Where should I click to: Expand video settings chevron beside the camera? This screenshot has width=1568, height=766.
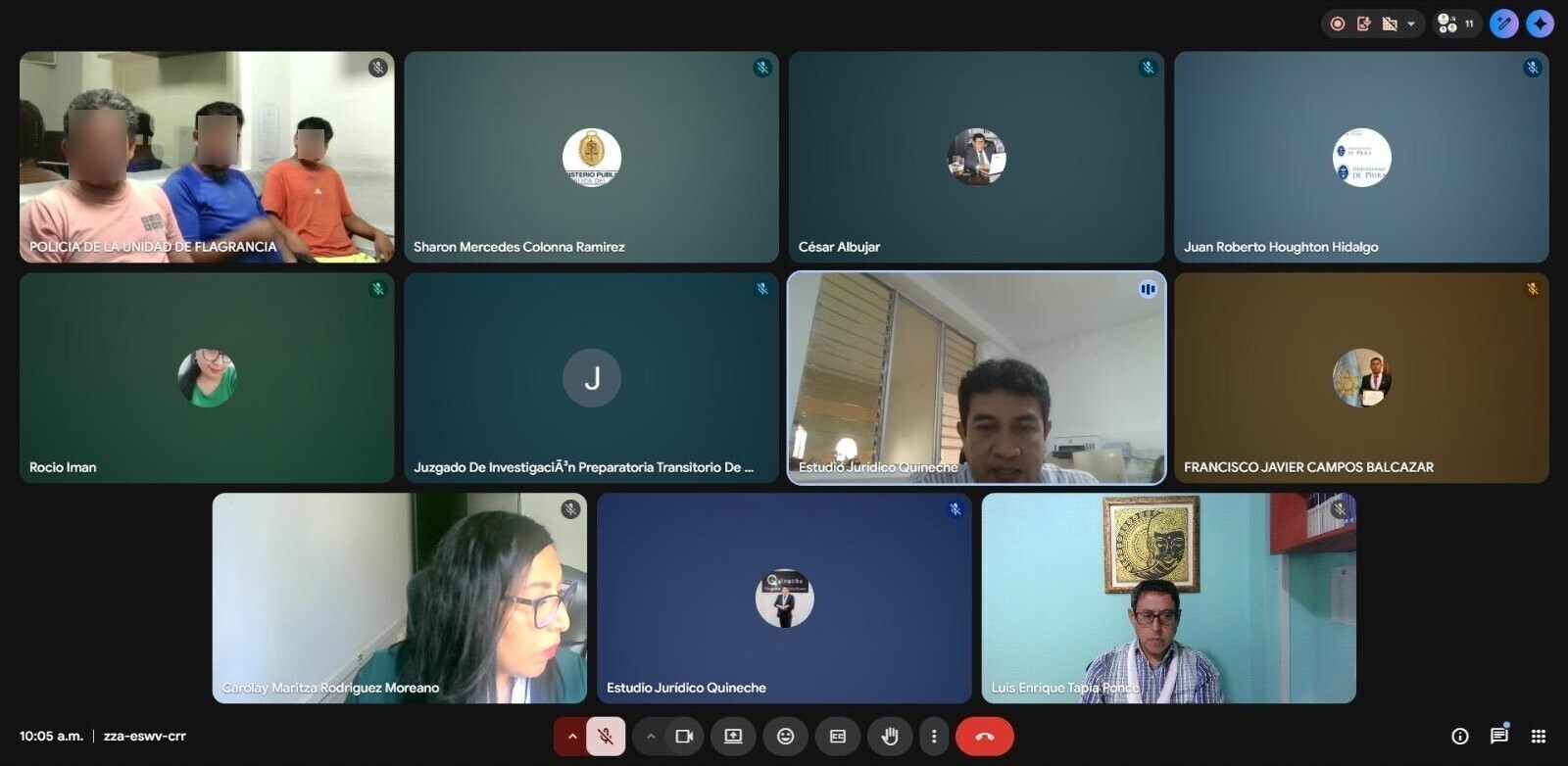[x=650, y=737]
